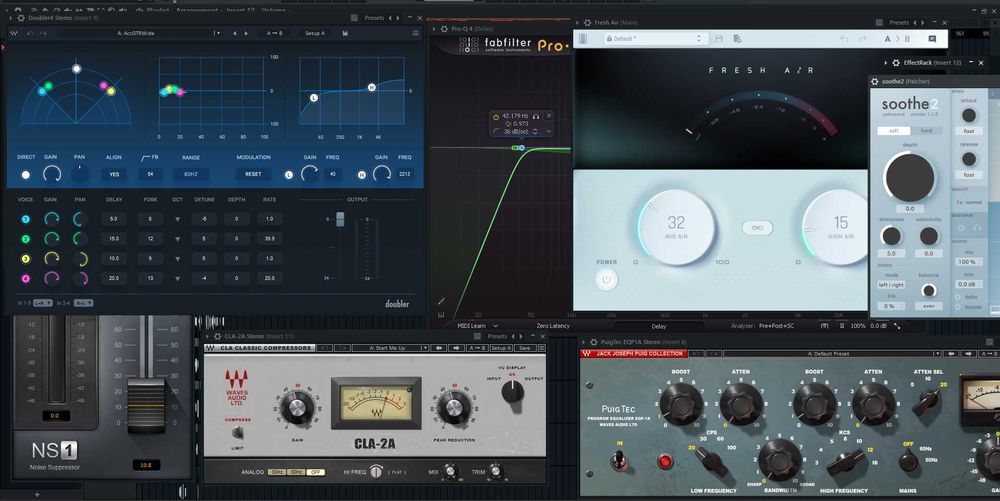Click Fresh Air preset browser icon
Screen dimensions: 1000x501
tap(737, 39)
